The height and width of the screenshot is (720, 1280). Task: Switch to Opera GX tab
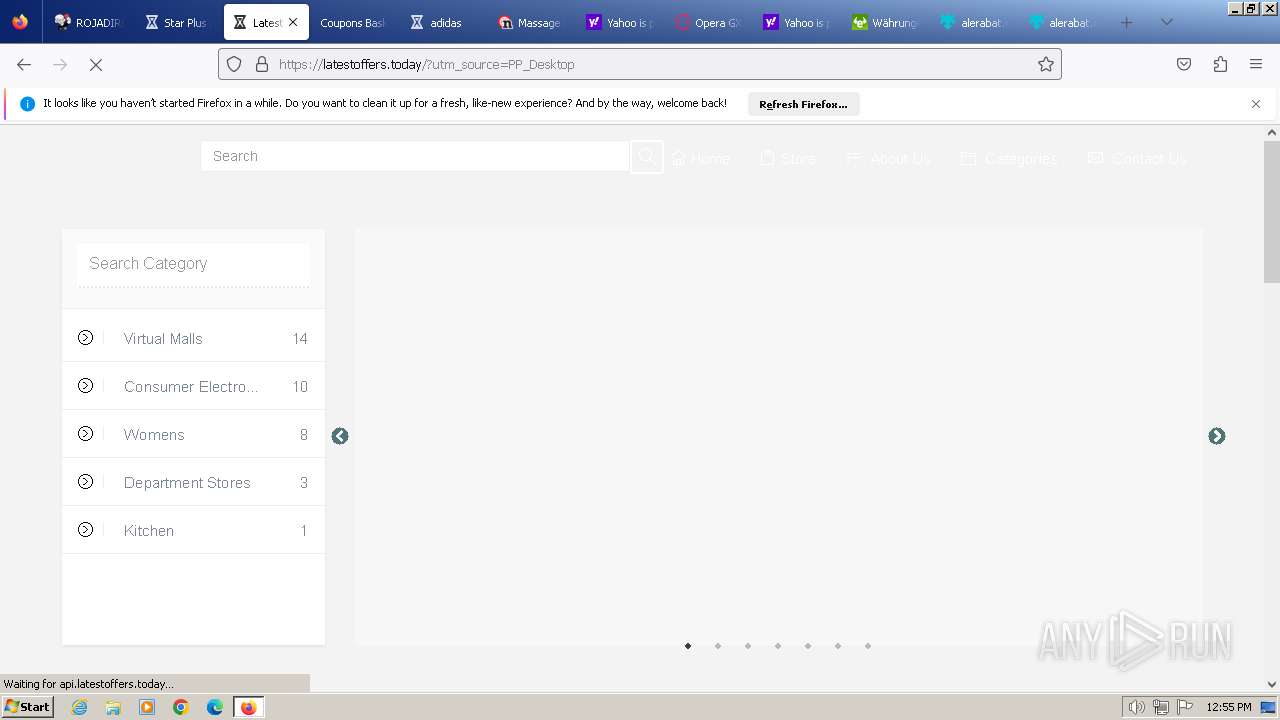point(708,22)
